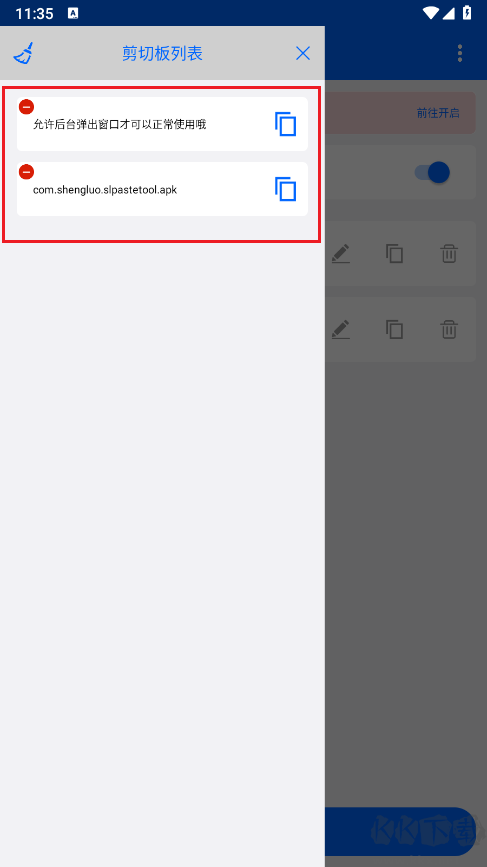Delete the com.shengluo.slpastetool.apk entry via red minus
The width and height of the screenshot is (487, 867).
[27, 172]
